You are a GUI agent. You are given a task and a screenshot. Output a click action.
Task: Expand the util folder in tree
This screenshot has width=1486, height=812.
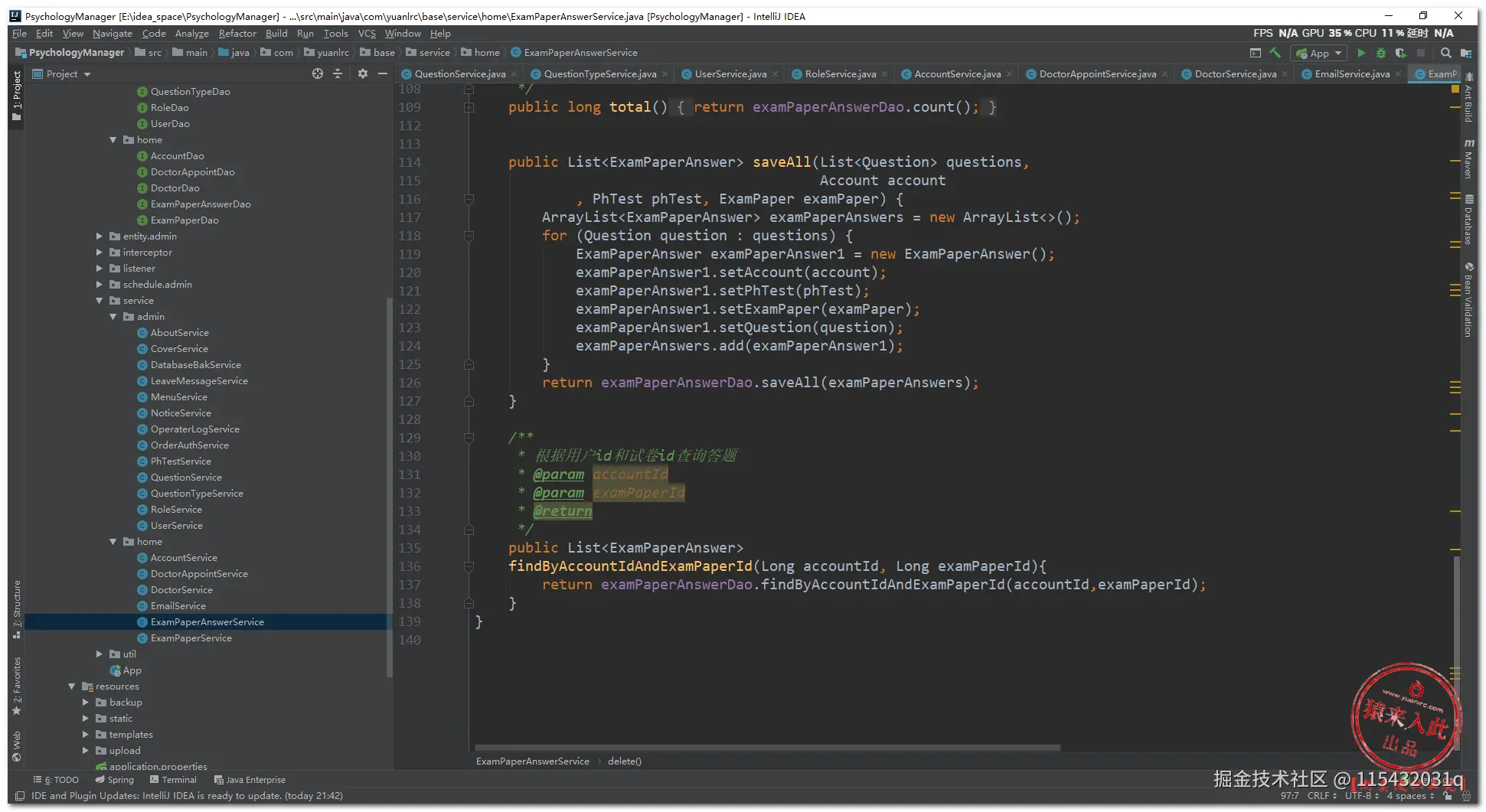[x=100, y=654]
